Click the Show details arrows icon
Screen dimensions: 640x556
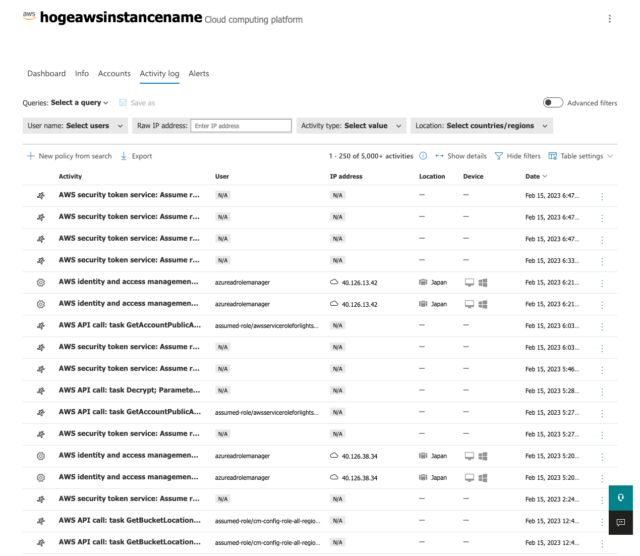(439, 156)
